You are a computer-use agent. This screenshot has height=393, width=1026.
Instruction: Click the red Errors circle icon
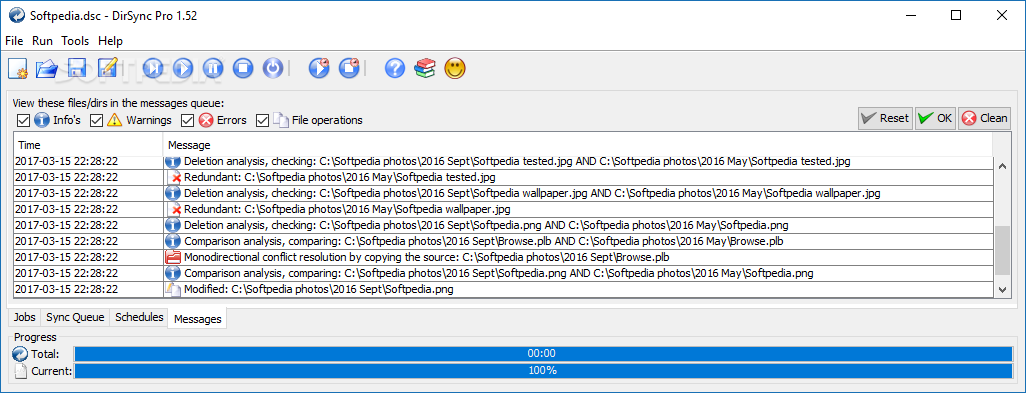(x=206, y=120)
